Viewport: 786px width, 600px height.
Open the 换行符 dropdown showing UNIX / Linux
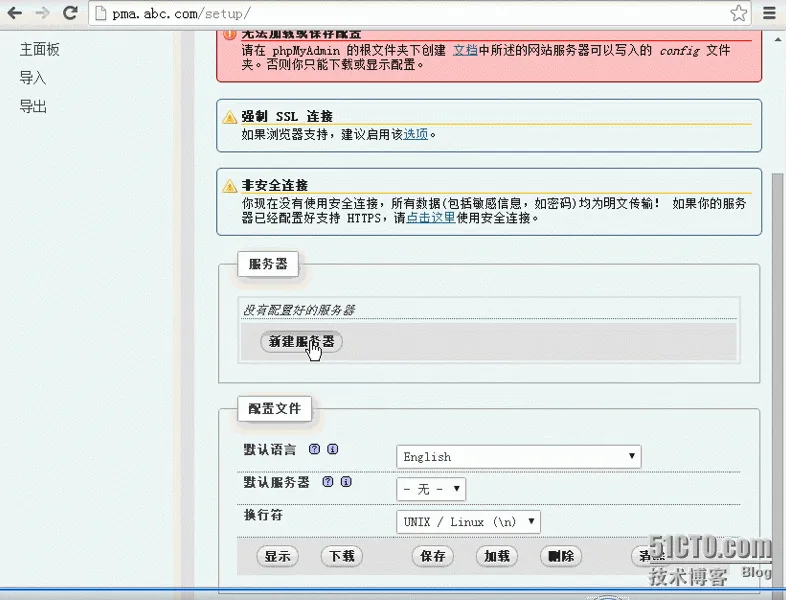tap(468, 522)
